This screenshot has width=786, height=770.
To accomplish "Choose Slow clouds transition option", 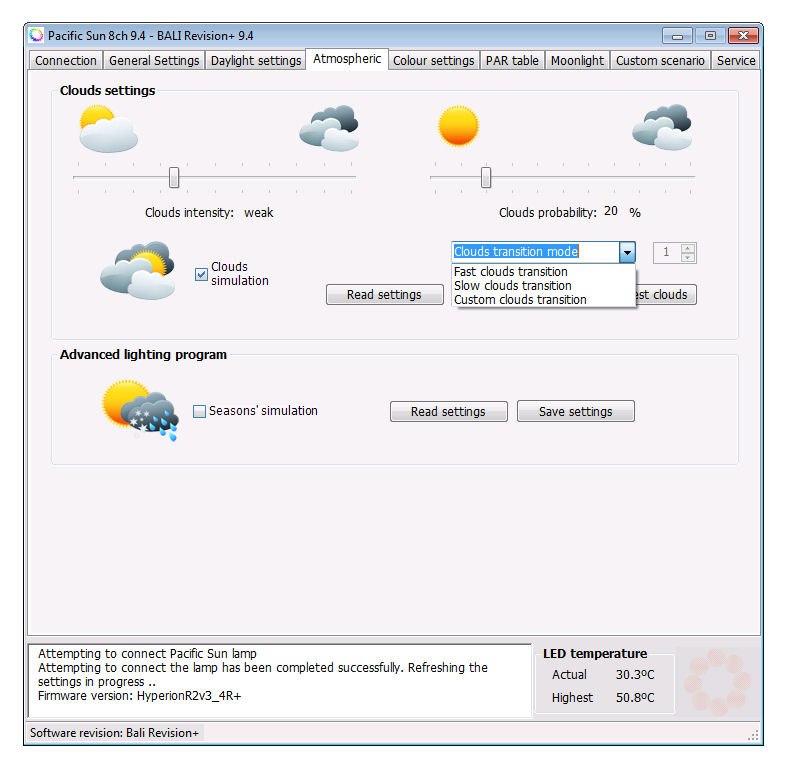I will (x=543, y=286).
